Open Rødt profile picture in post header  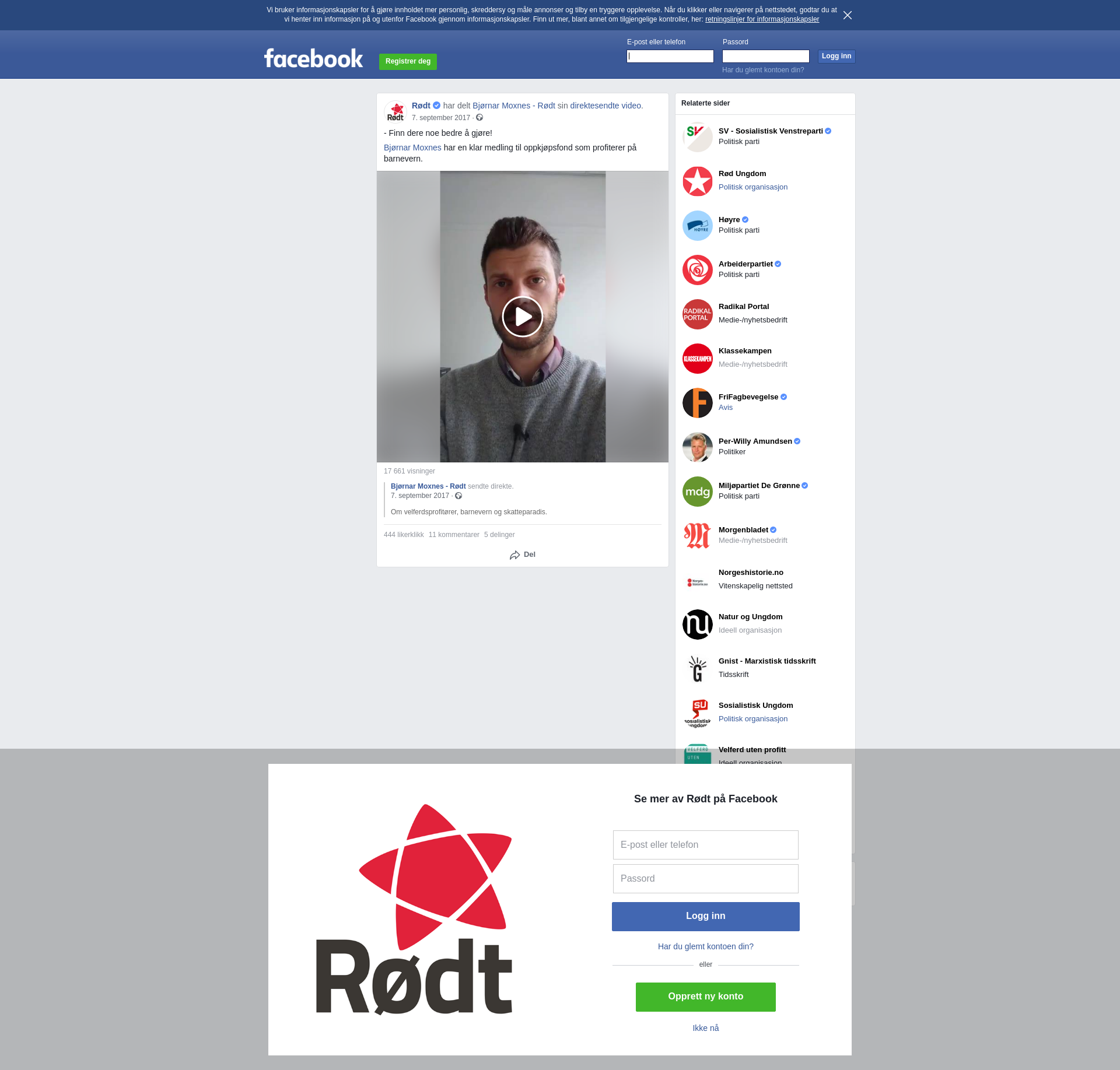coord(395,111)
